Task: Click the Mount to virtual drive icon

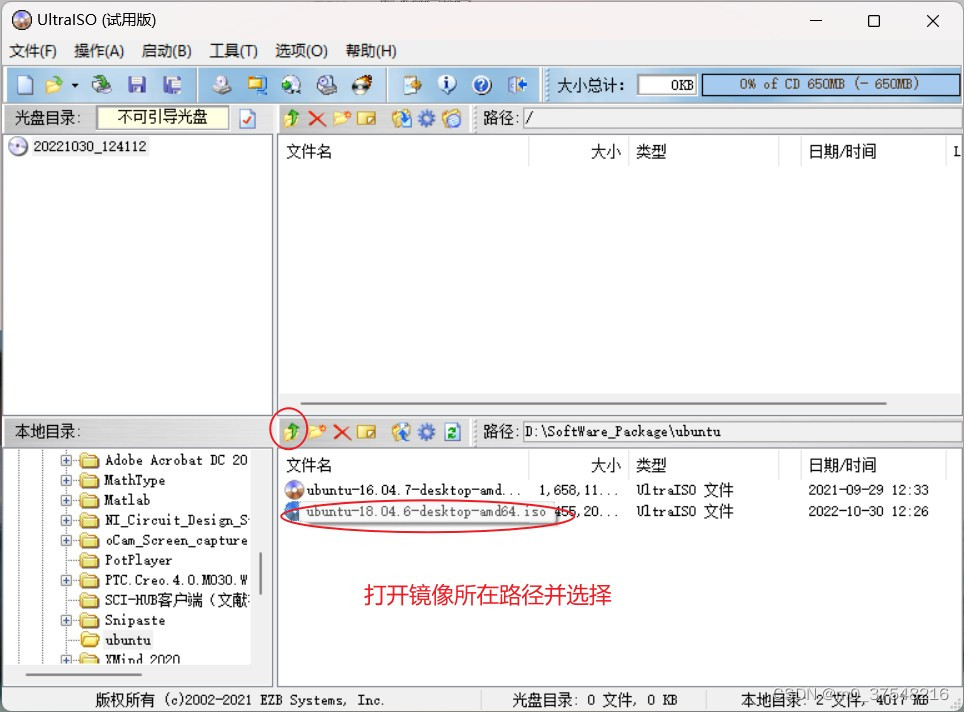Action: [x=326, y=85]
